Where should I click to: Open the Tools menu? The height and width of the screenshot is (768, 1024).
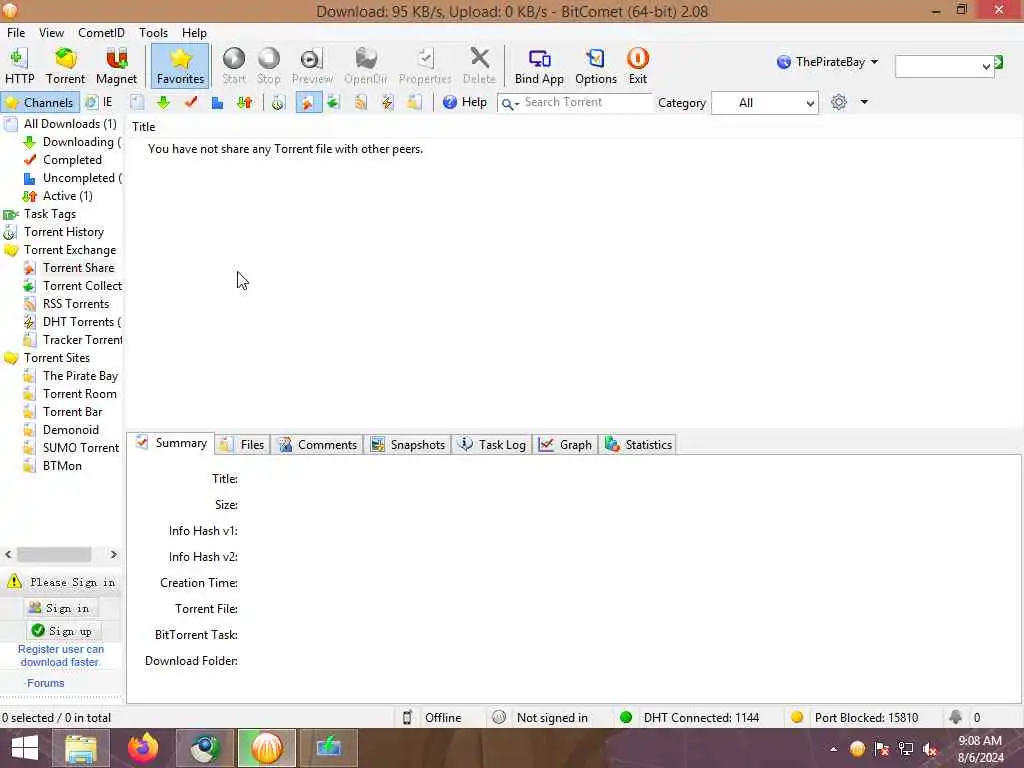[x=153, y=33]
